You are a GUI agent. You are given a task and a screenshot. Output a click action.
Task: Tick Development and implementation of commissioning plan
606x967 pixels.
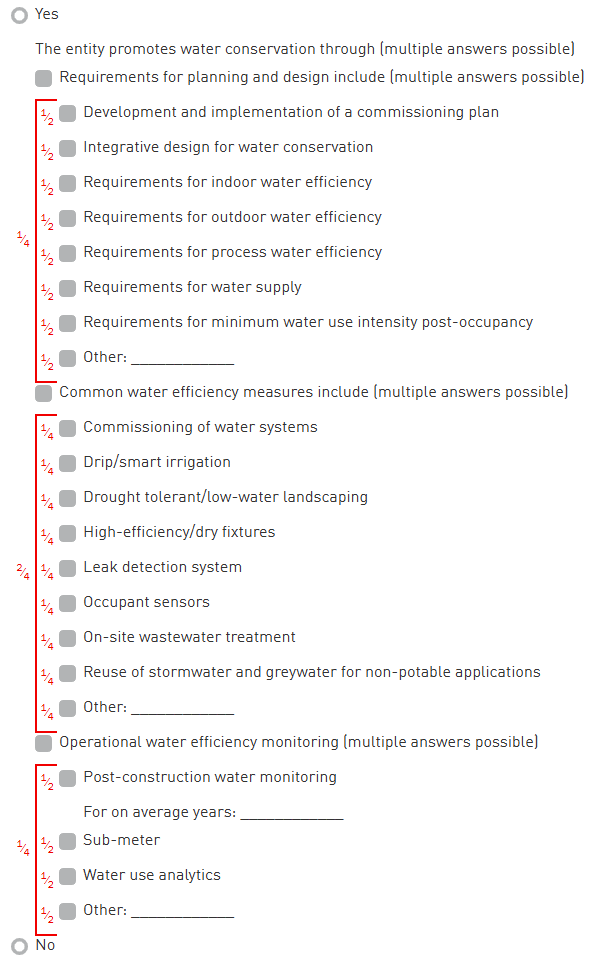click(67, 113)
